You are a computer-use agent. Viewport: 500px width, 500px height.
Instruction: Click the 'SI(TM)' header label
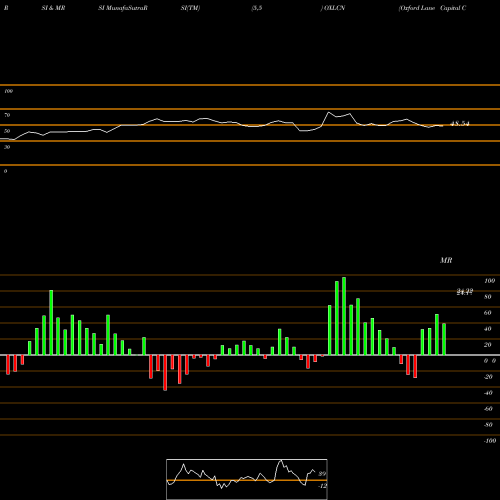[x=190, y=8]
